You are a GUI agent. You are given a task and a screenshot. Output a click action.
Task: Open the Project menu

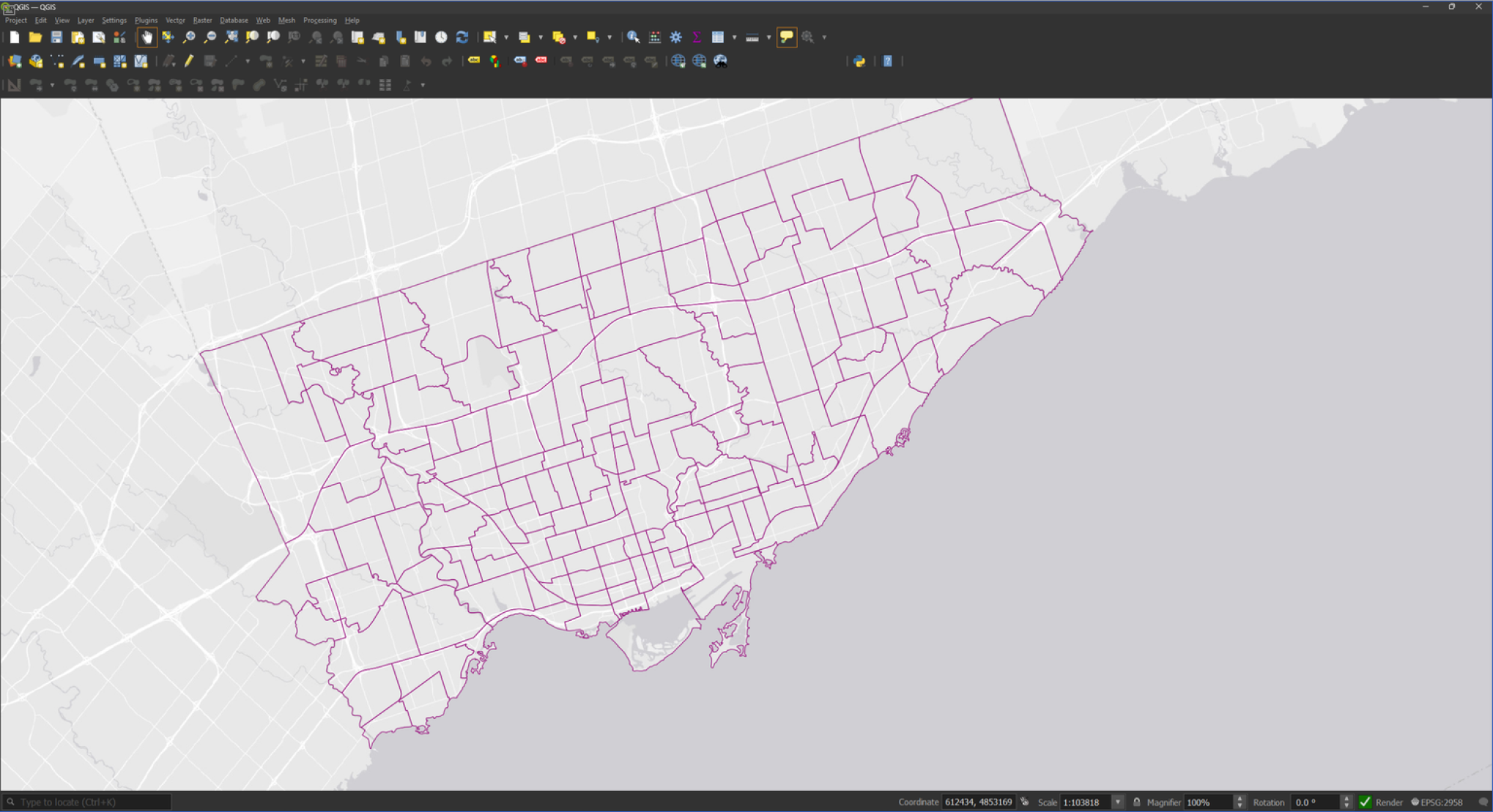point(15,21)
